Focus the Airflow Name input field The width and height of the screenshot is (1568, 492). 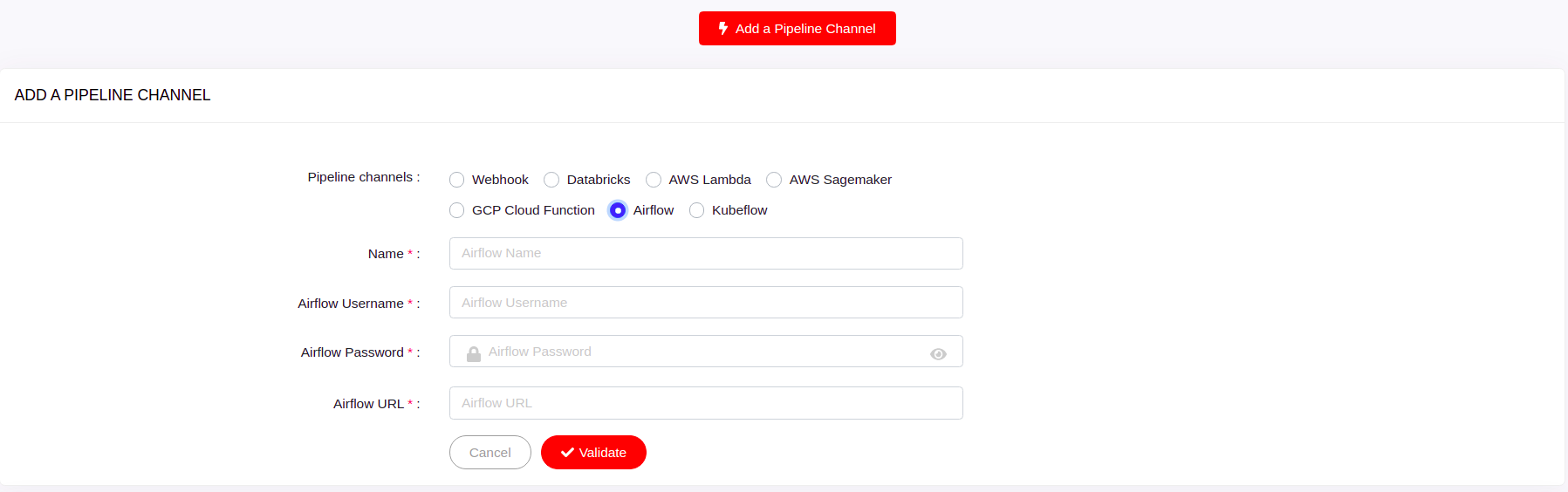point(705,253)
